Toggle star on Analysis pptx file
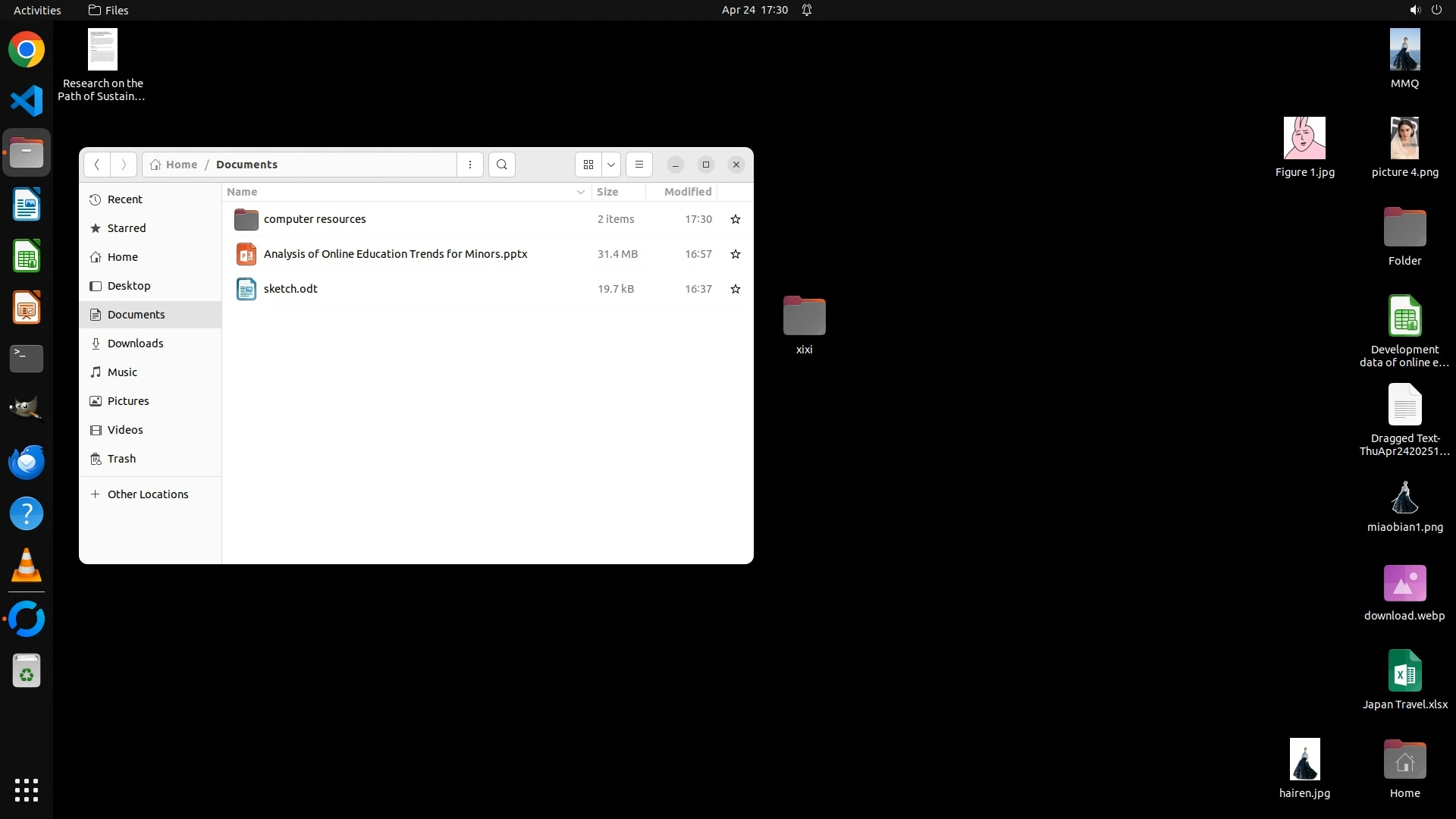Screen dimensions: 1456x819 pyautogui.click(x=735, y=254)
